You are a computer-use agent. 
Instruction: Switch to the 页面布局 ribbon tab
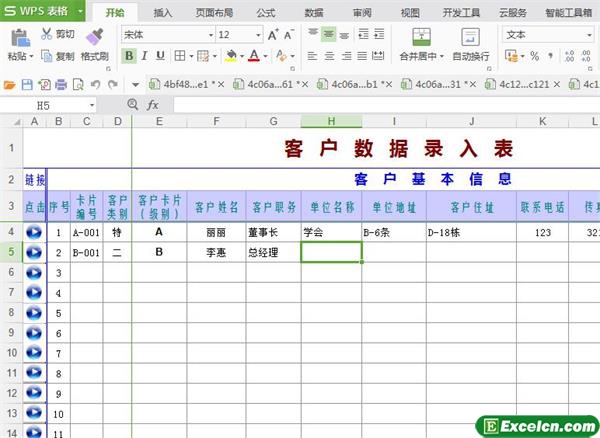pyautogui.click(x=214, y=13)
